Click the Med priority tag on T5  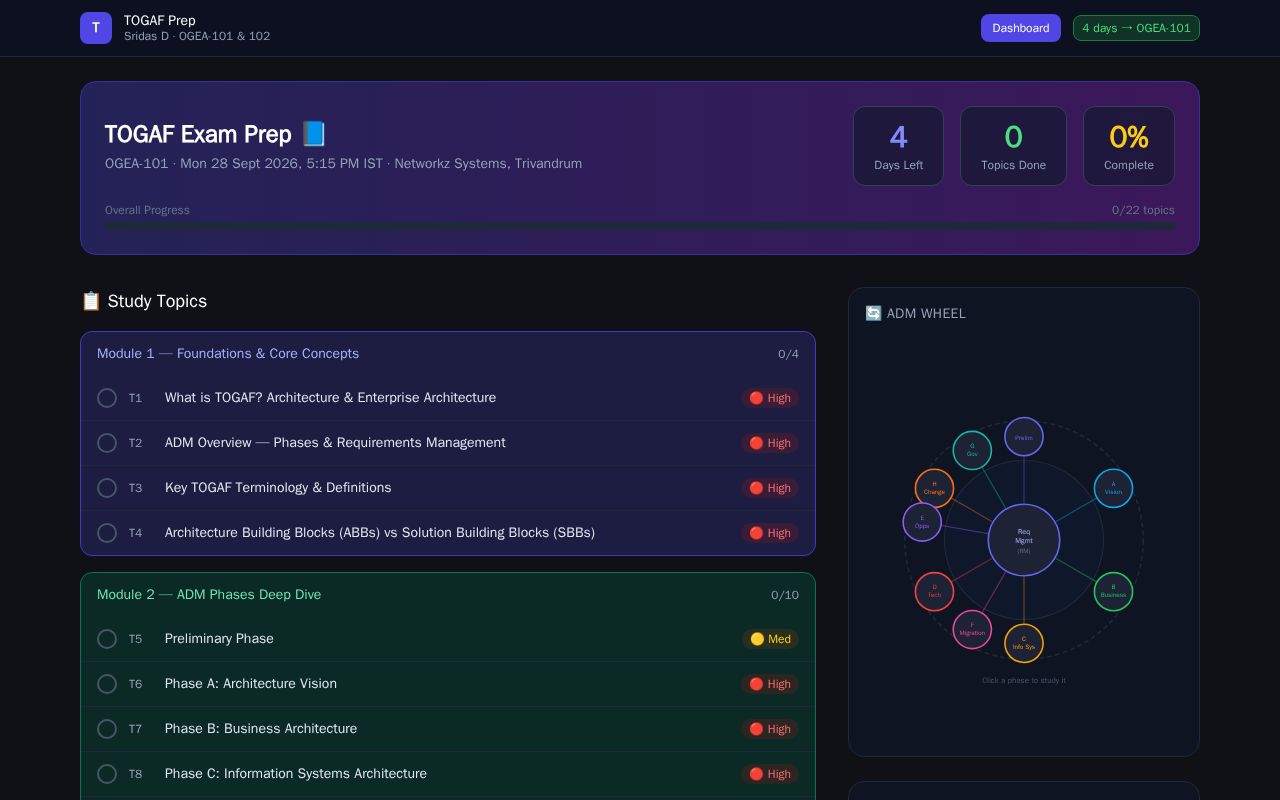click(x=770, y=639)
